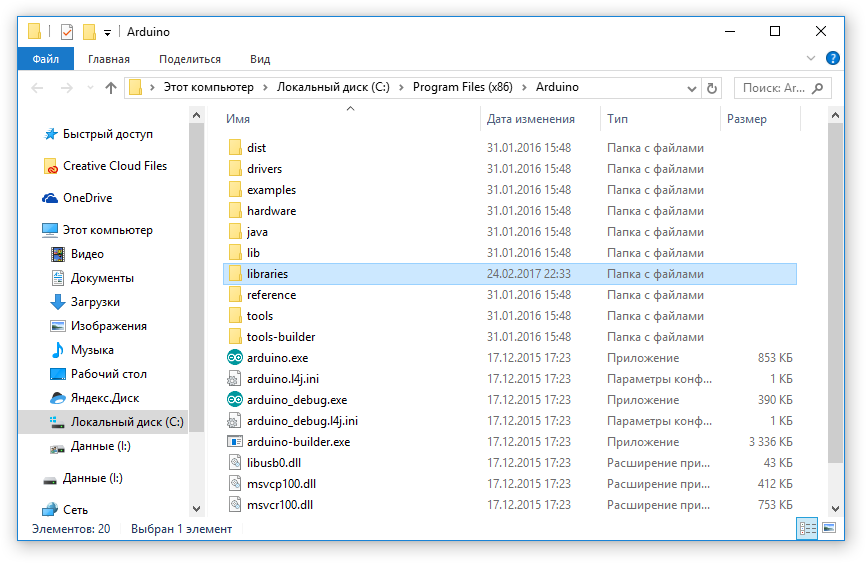The height and width of the screenshot is (563, 866).
Task: Sort by the Размер column header
Action: (x=747, y=119)
